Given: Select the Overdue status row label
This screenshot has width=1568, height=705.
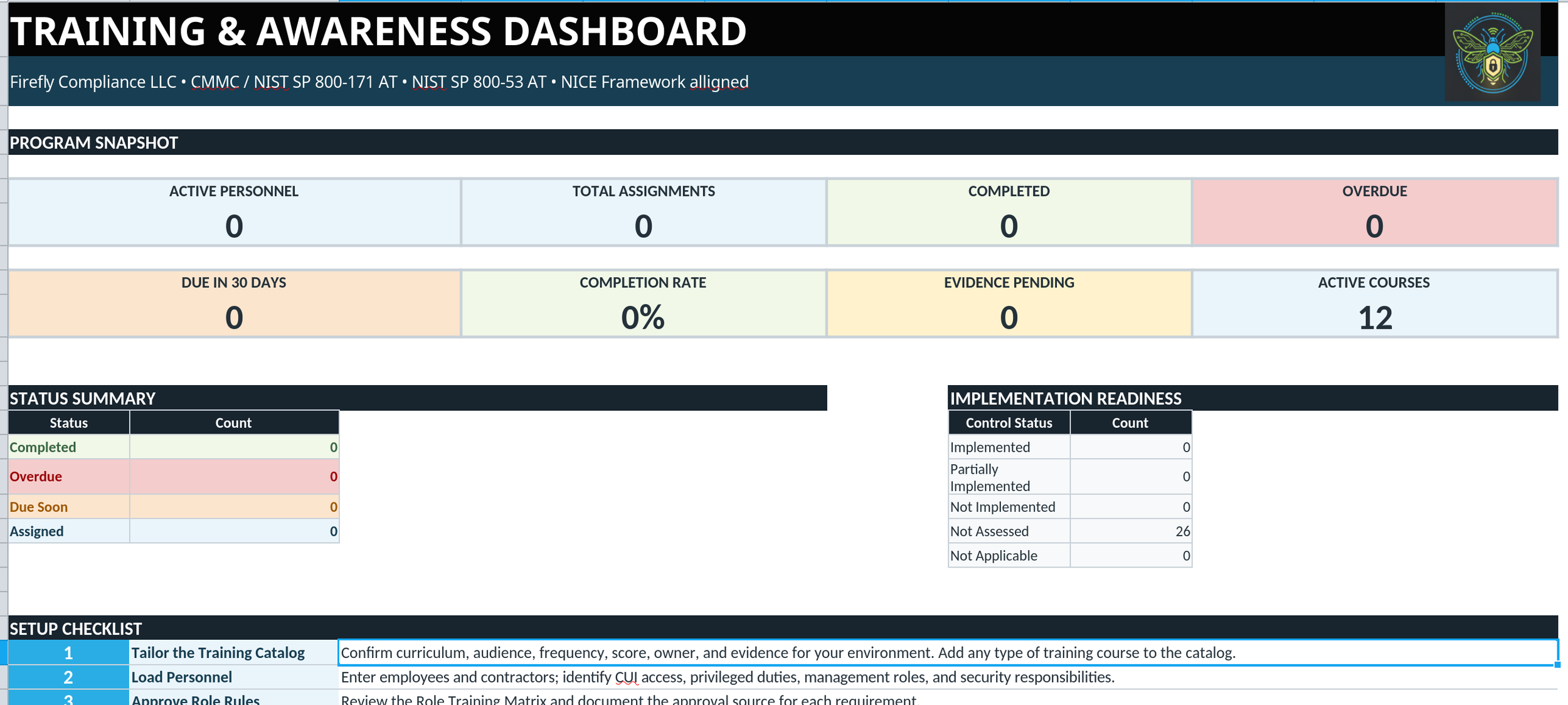Looking at the screenshot, I should (x=69, y=477).
